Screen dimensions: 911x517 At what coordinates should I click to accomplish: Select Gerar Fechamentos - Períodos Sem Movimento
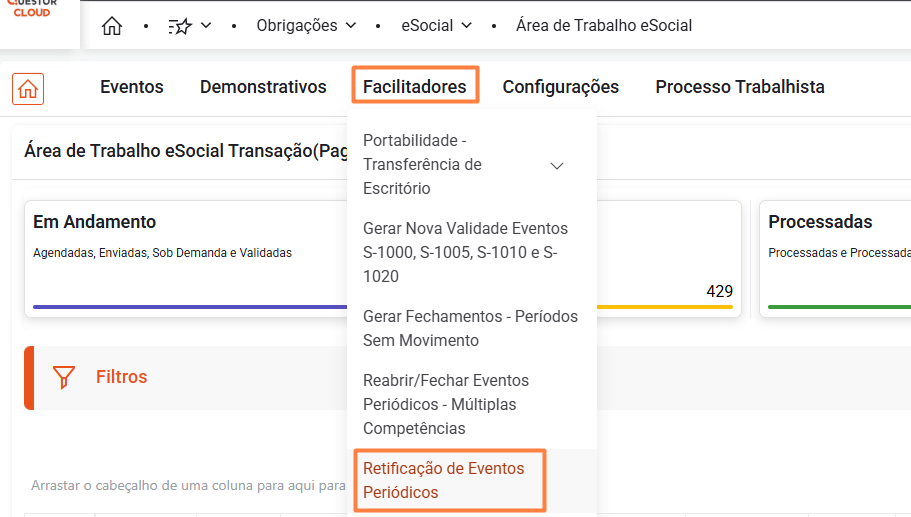[470, 328]
